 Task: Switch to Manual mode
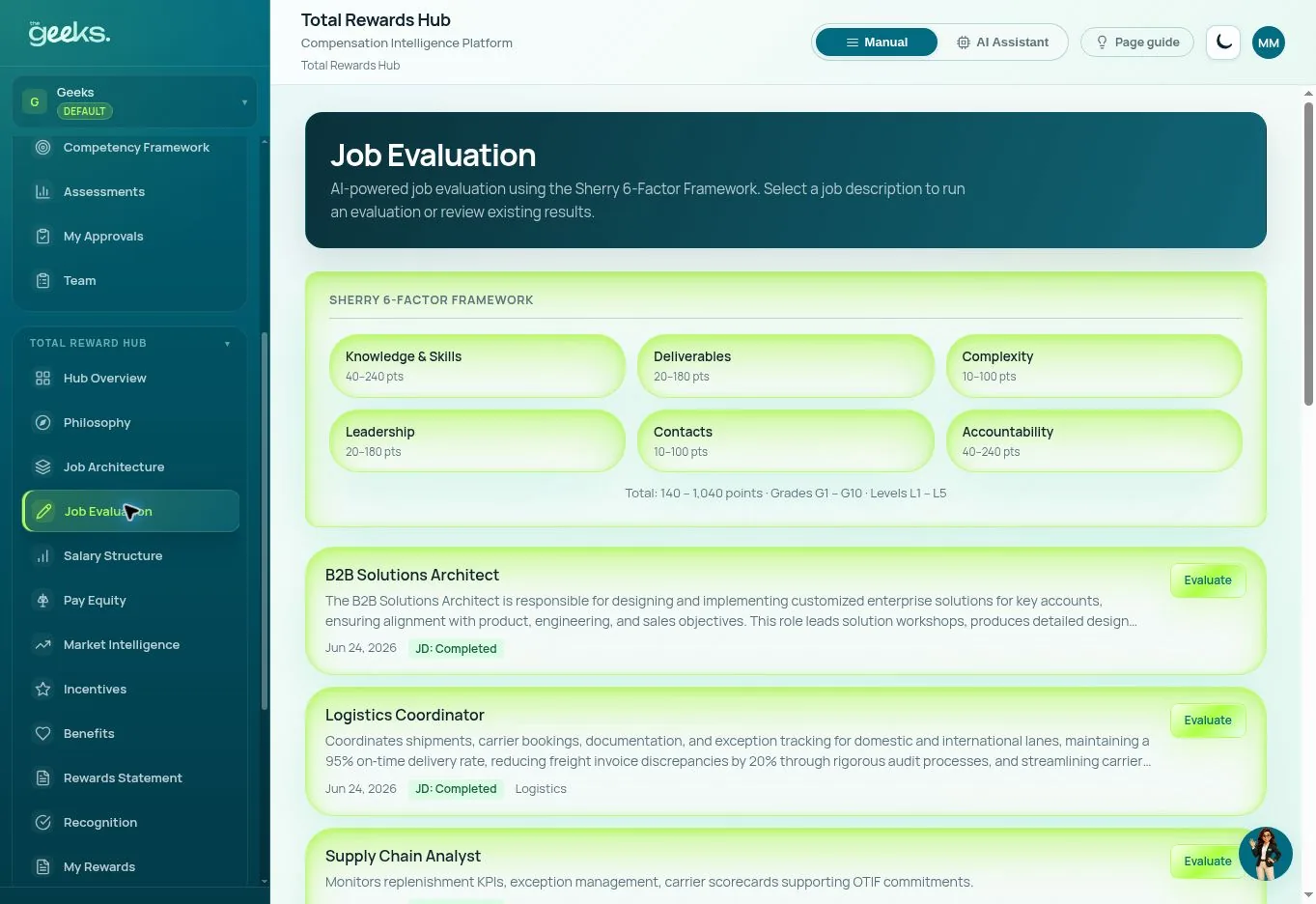pos(877,42)
